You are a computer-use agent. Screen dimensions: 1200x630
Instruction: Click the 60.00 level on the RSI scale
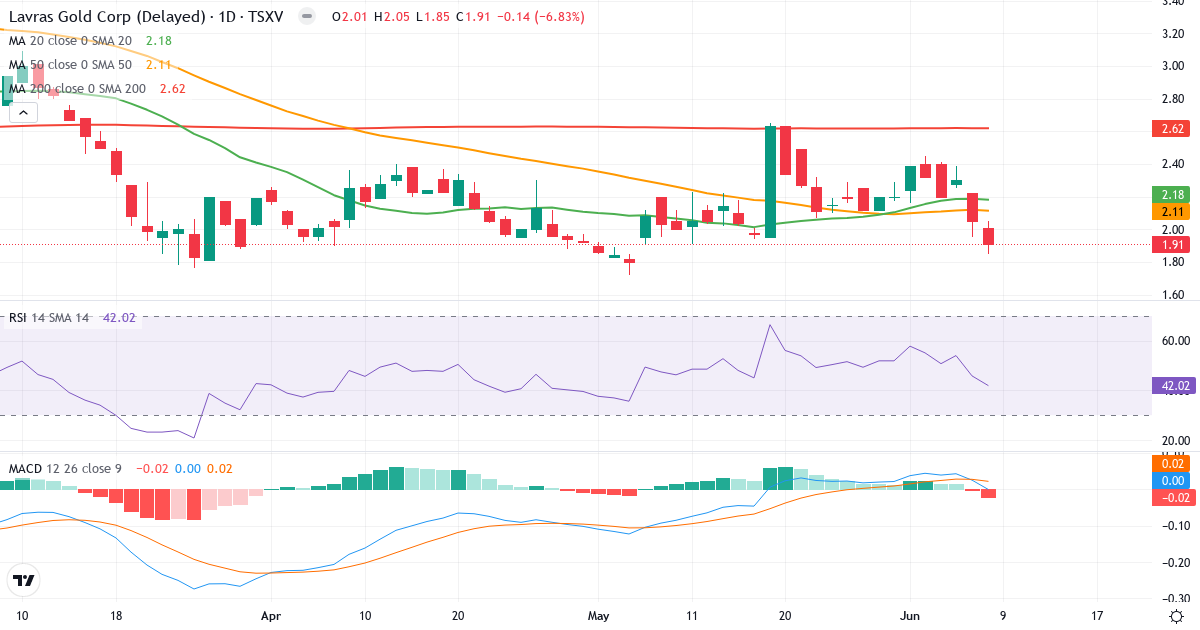coord(1175,341)
